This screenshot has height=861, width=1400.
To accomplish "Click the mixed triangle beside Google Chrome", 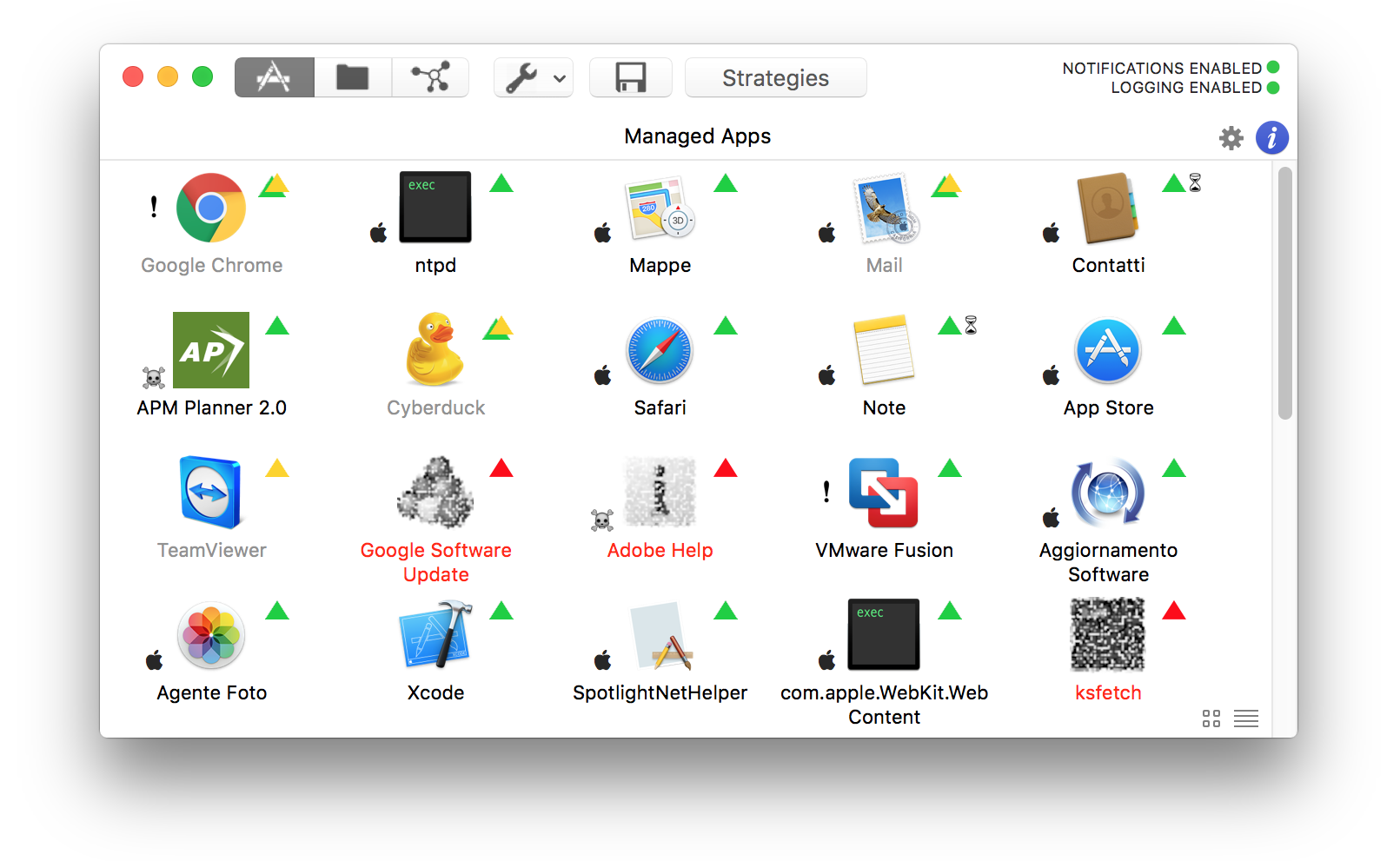I will point(274,185).
